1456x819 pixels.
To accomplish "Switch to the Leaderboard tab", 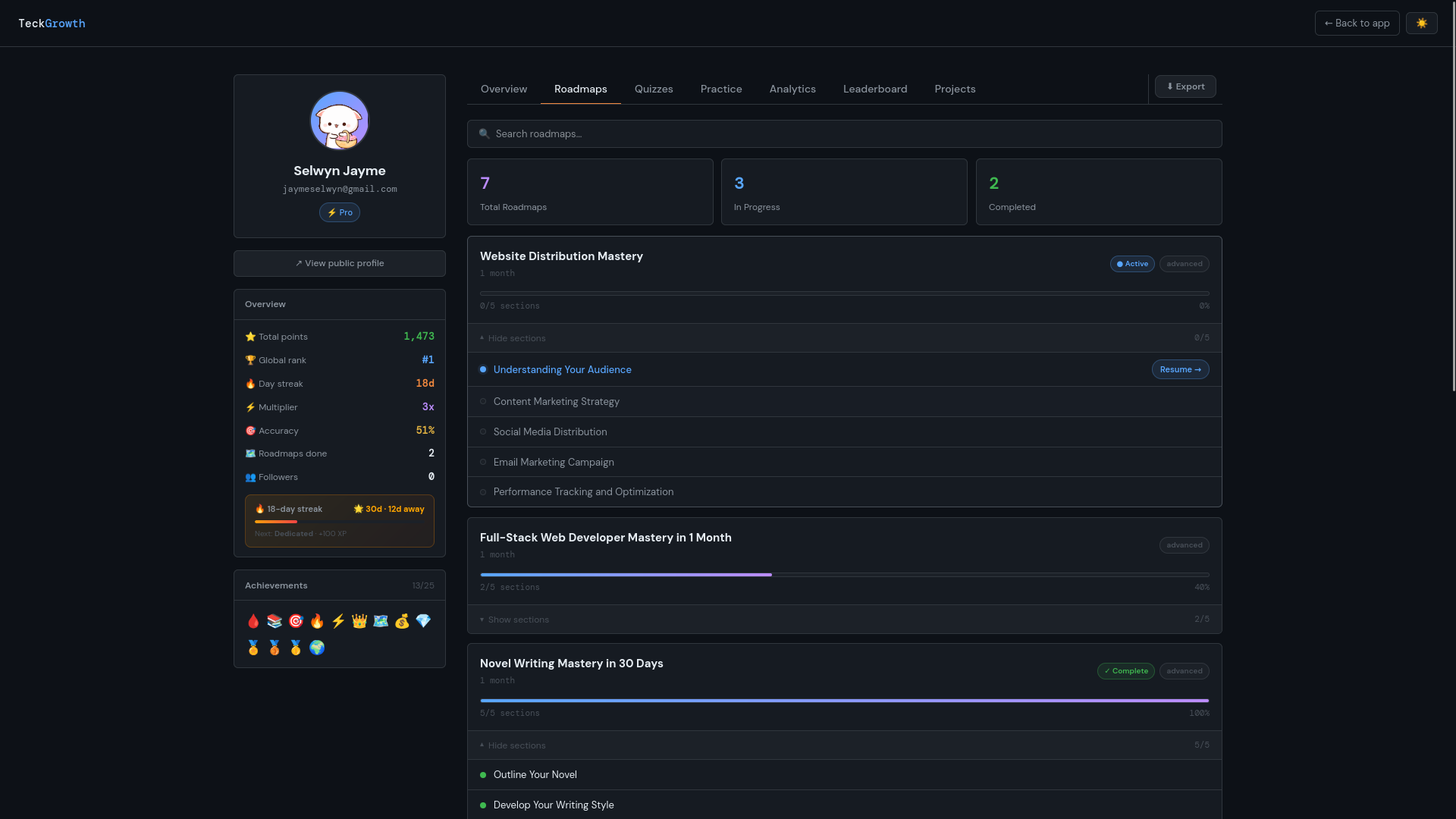I will coord(875,89).
